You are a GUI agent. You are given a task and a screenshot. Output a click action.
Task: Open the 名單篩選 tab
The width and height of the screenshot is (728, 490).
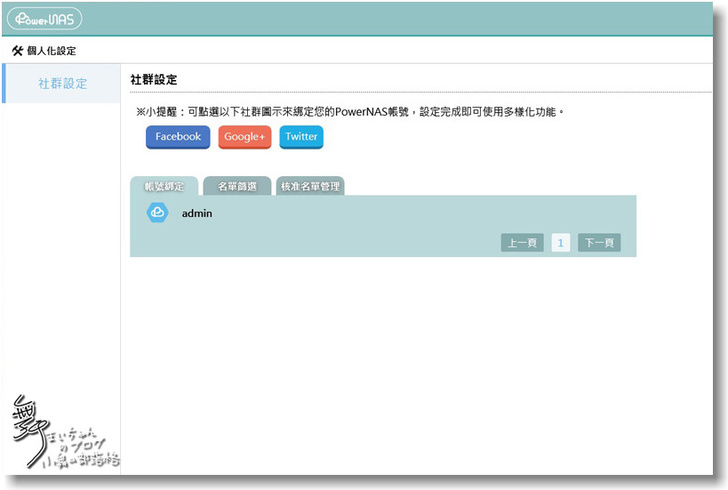236,187
